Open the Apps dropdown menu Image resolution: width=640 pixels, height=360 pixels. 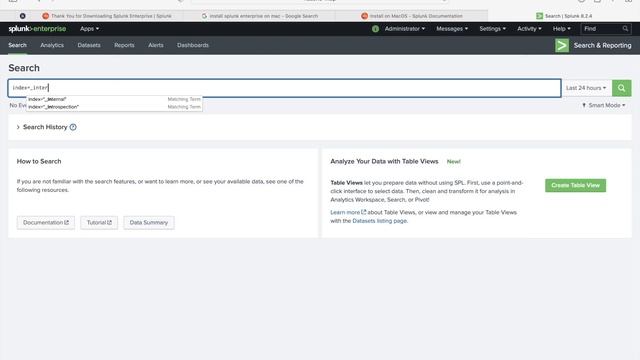[x=89, y=29]
